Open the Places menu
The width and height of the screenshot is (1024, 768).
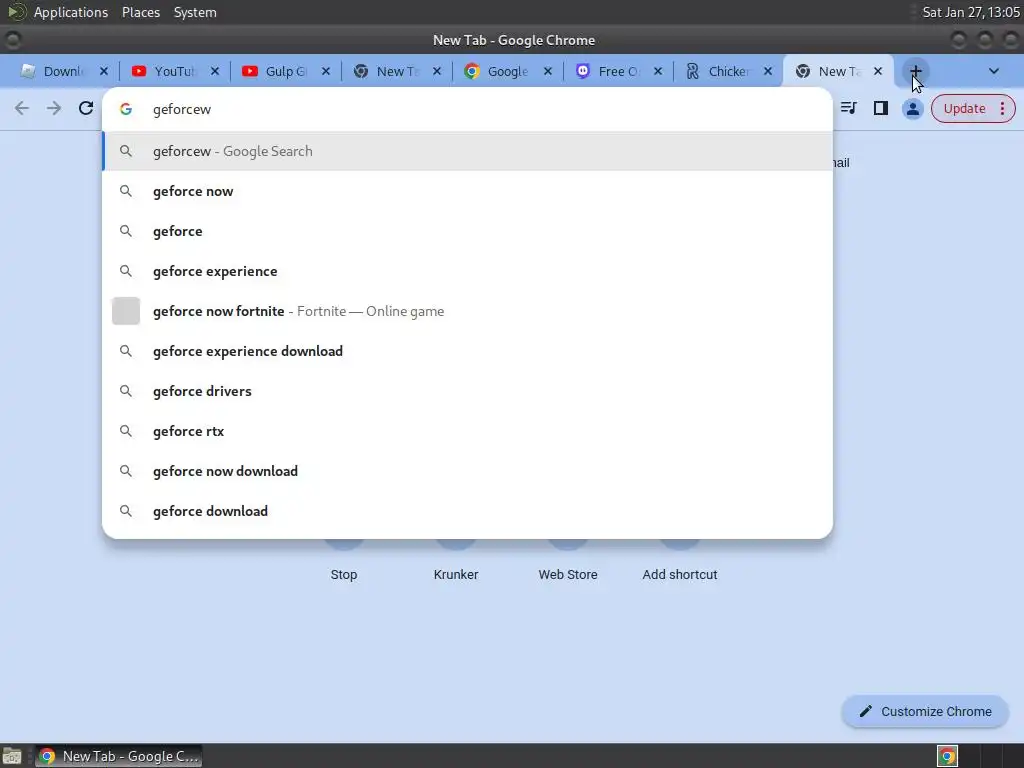(x=141, y=12)
